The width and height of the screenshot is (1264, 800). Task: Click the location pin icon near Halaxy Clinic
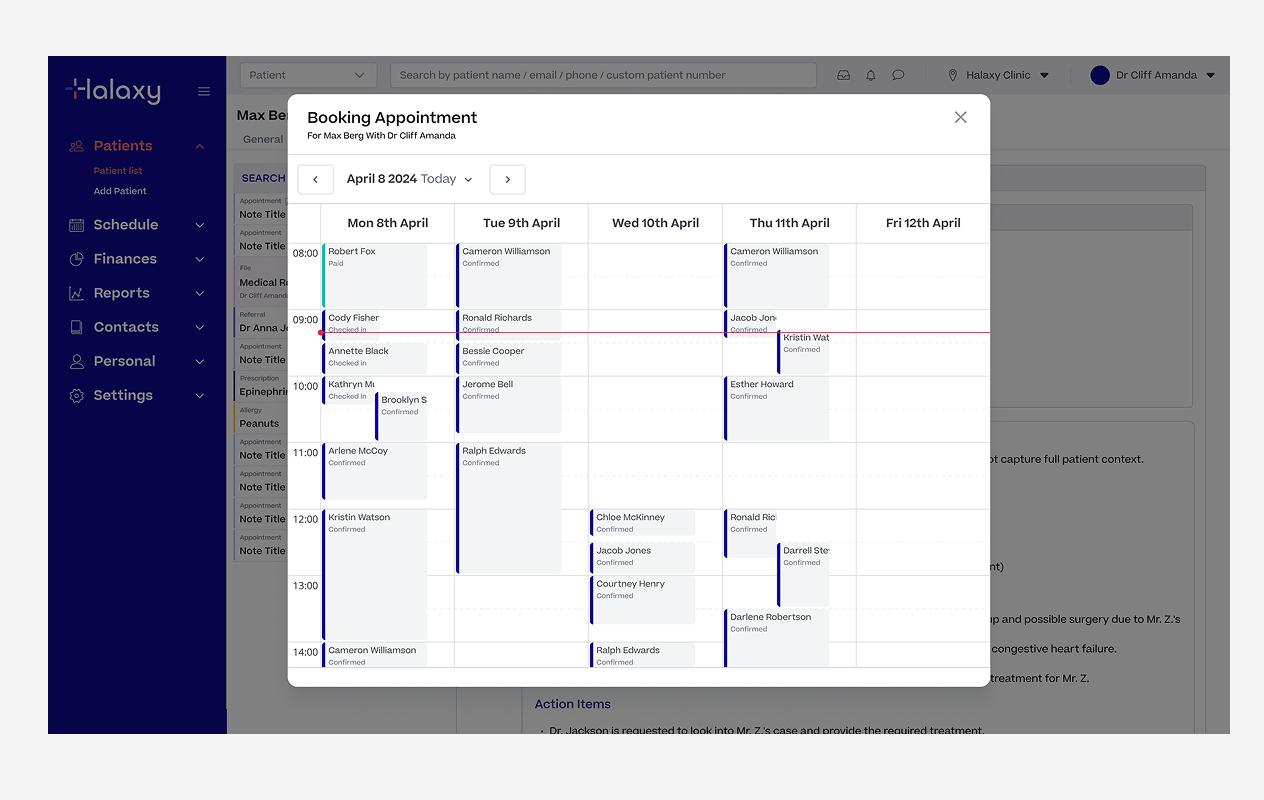[x=953, y=75]
